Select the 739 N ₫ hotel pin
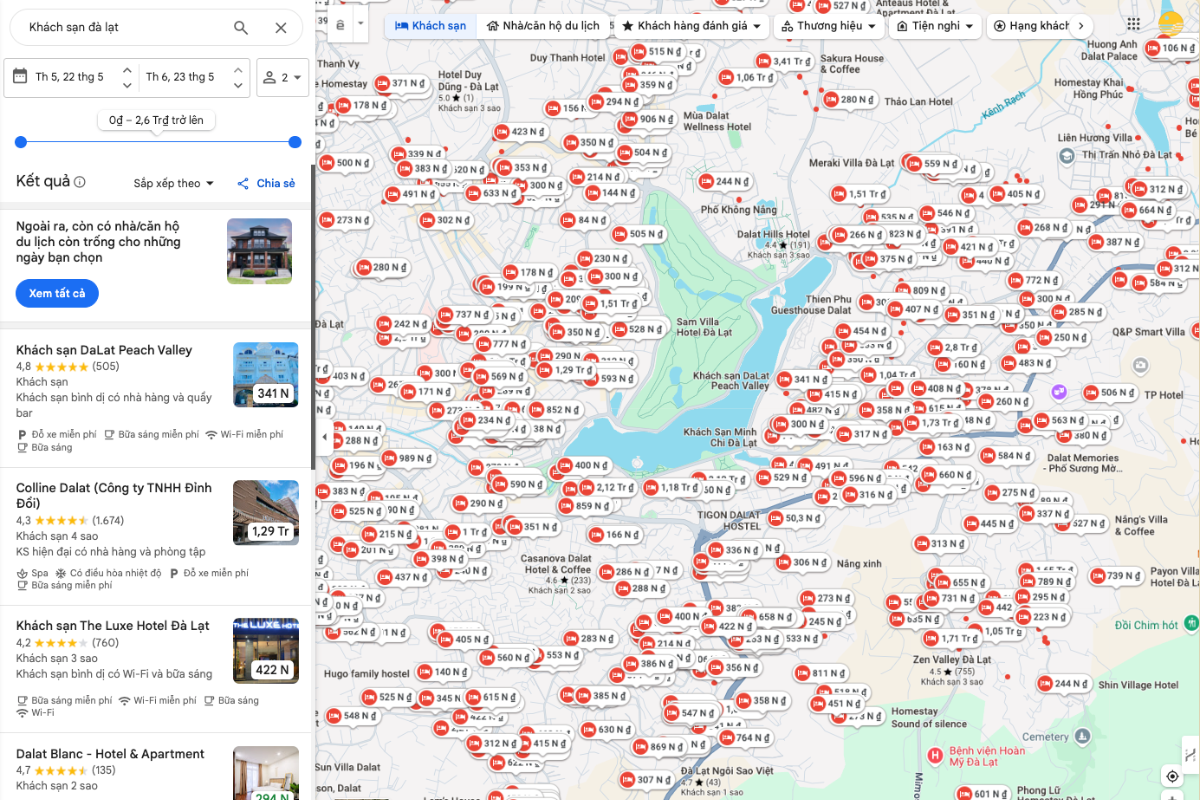This screenshot has width=1200, height=800. (1115, 576)
